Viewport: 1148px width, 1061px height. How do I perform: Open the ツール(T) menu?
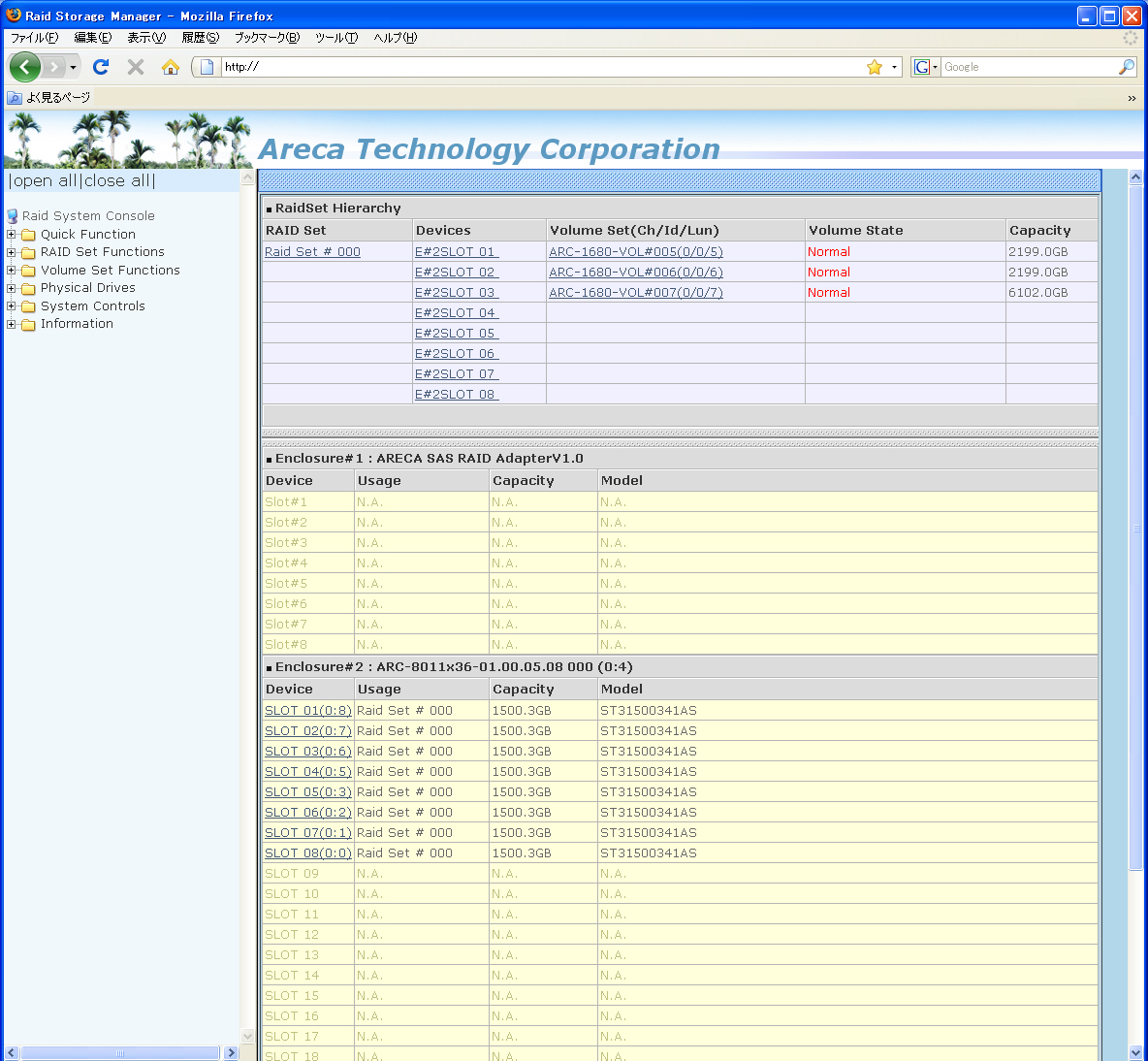coord(335,38)
